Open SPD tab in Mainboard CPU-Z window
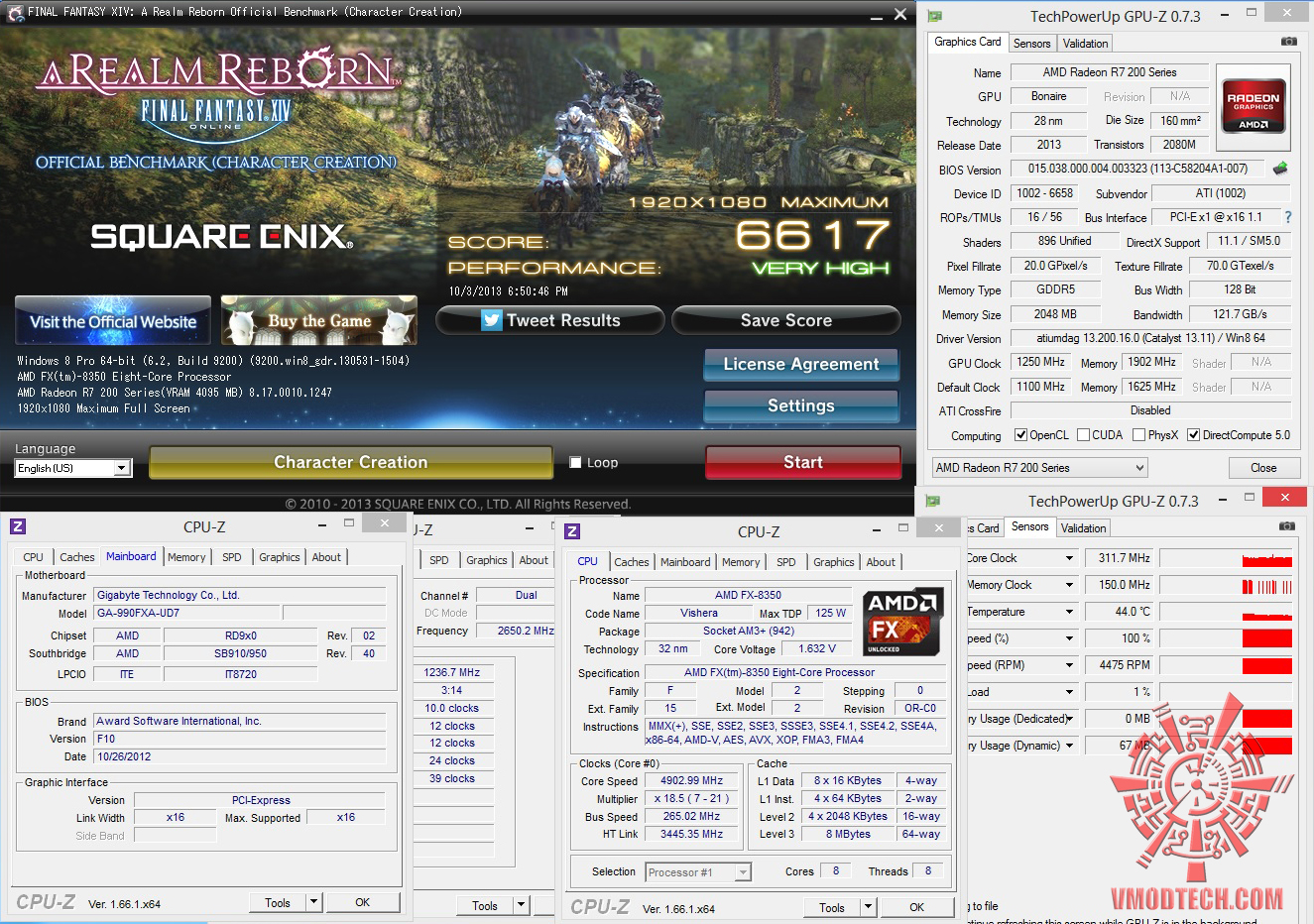Image resolution: width=1314 pixels, height=924 pixels. coord(232,557)
